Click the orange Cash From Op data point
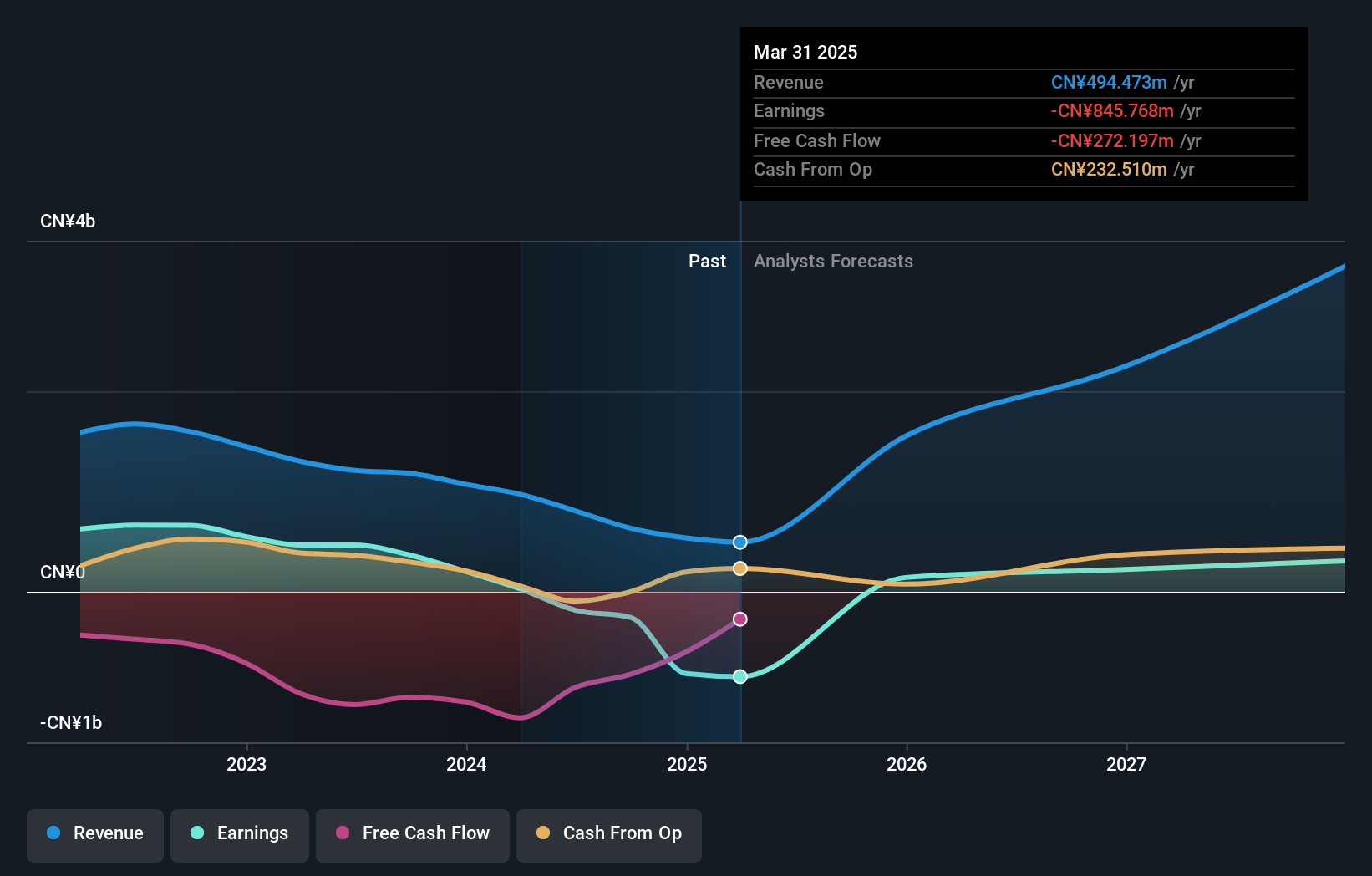The image size is (1372, 876). coord(740,568)
